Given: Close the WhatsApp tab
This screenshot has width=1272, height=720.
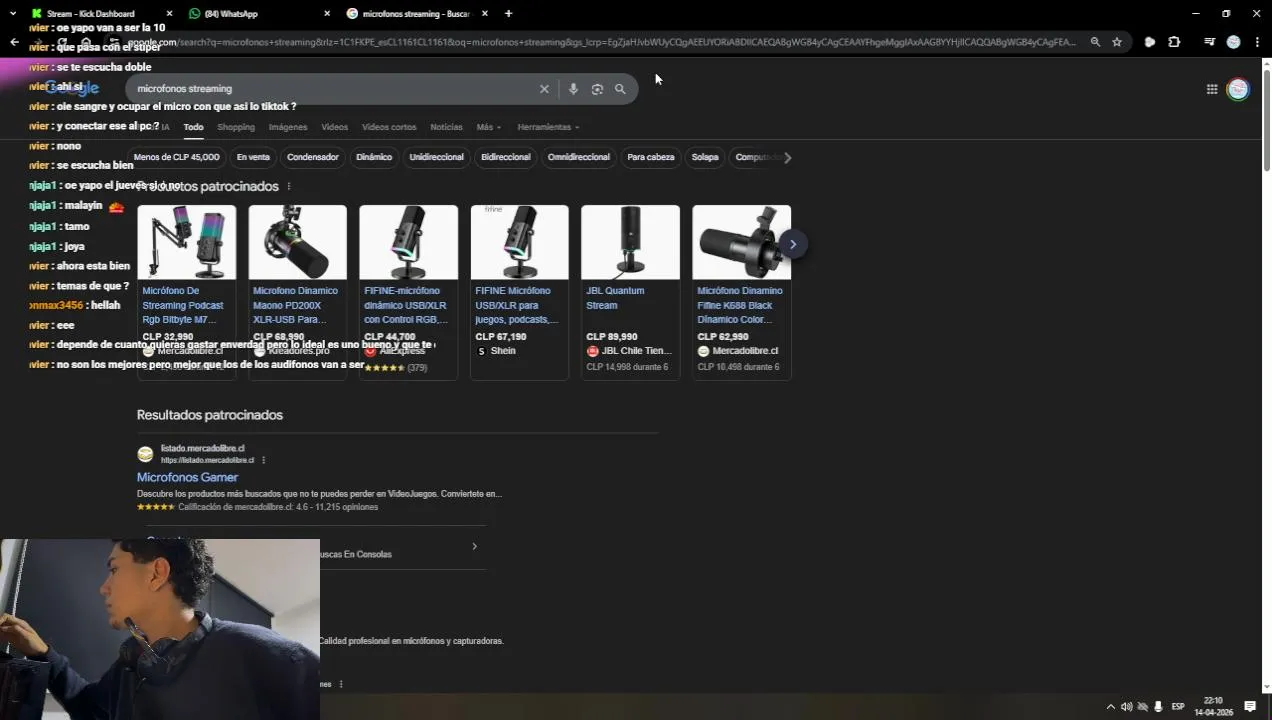Looking at the screenshot, I should [327, 14].
